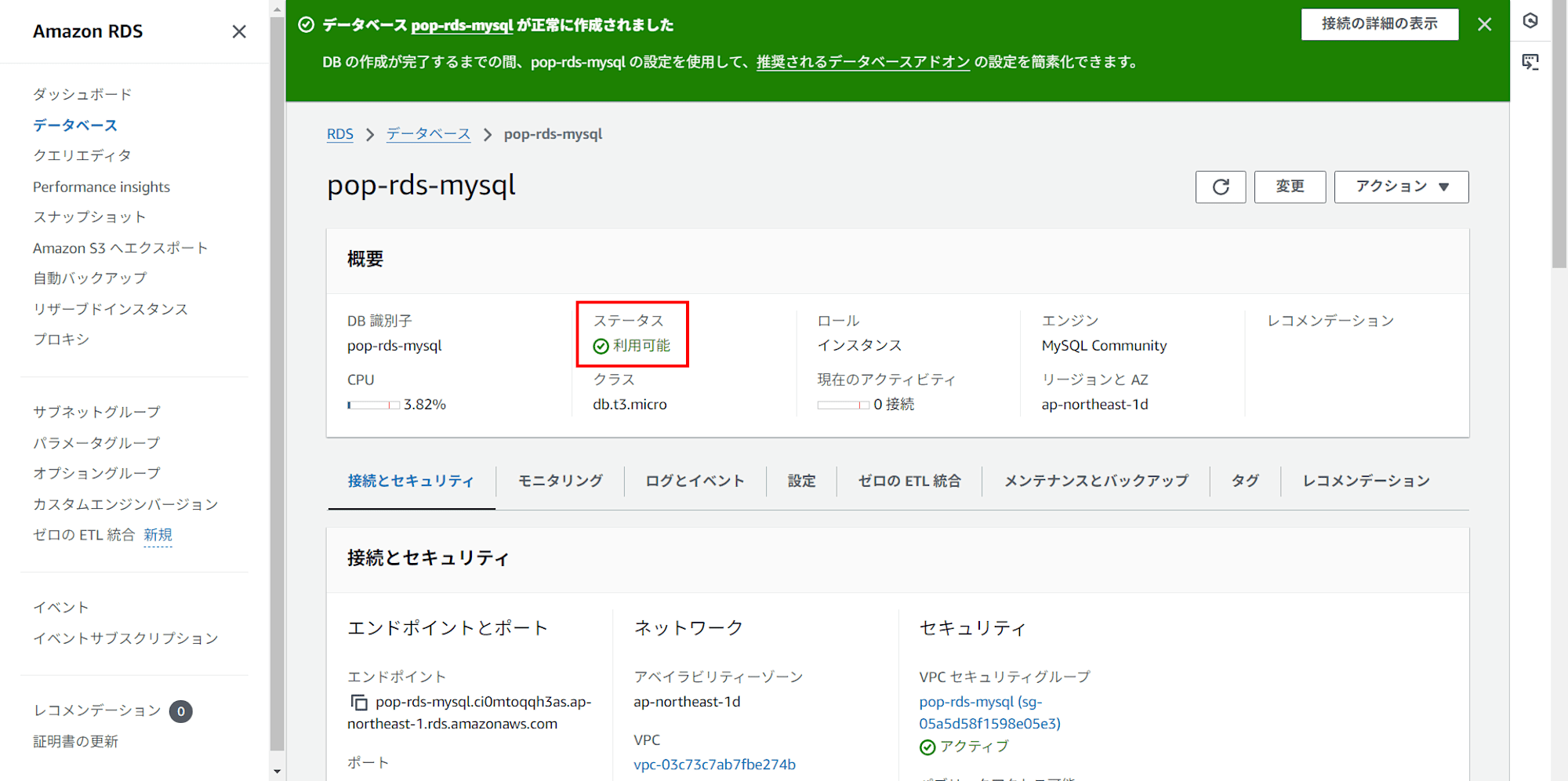This screenshot has height=781, width=1568.
Task: Switch to メンテナンスとバックアップ tab
Action: click(1096, 481)
